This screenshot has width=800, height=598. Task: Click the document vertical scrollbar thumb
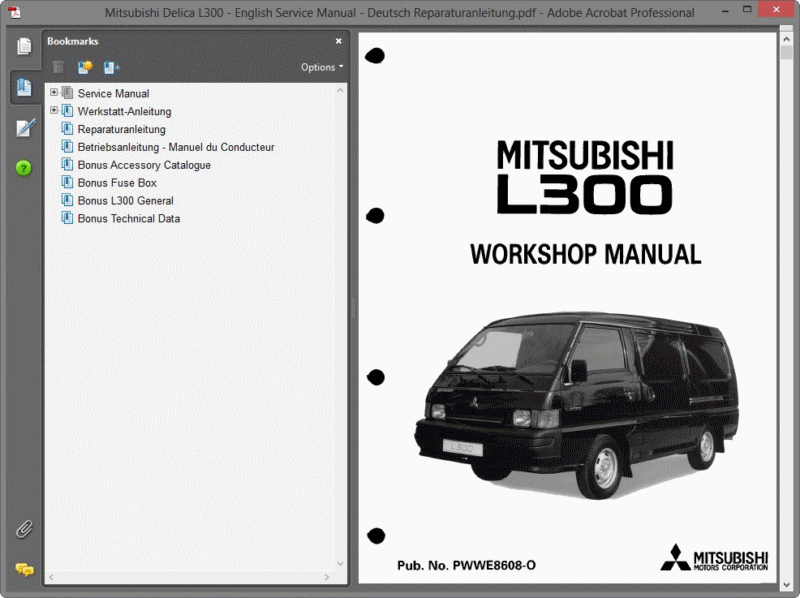(786, 52)
